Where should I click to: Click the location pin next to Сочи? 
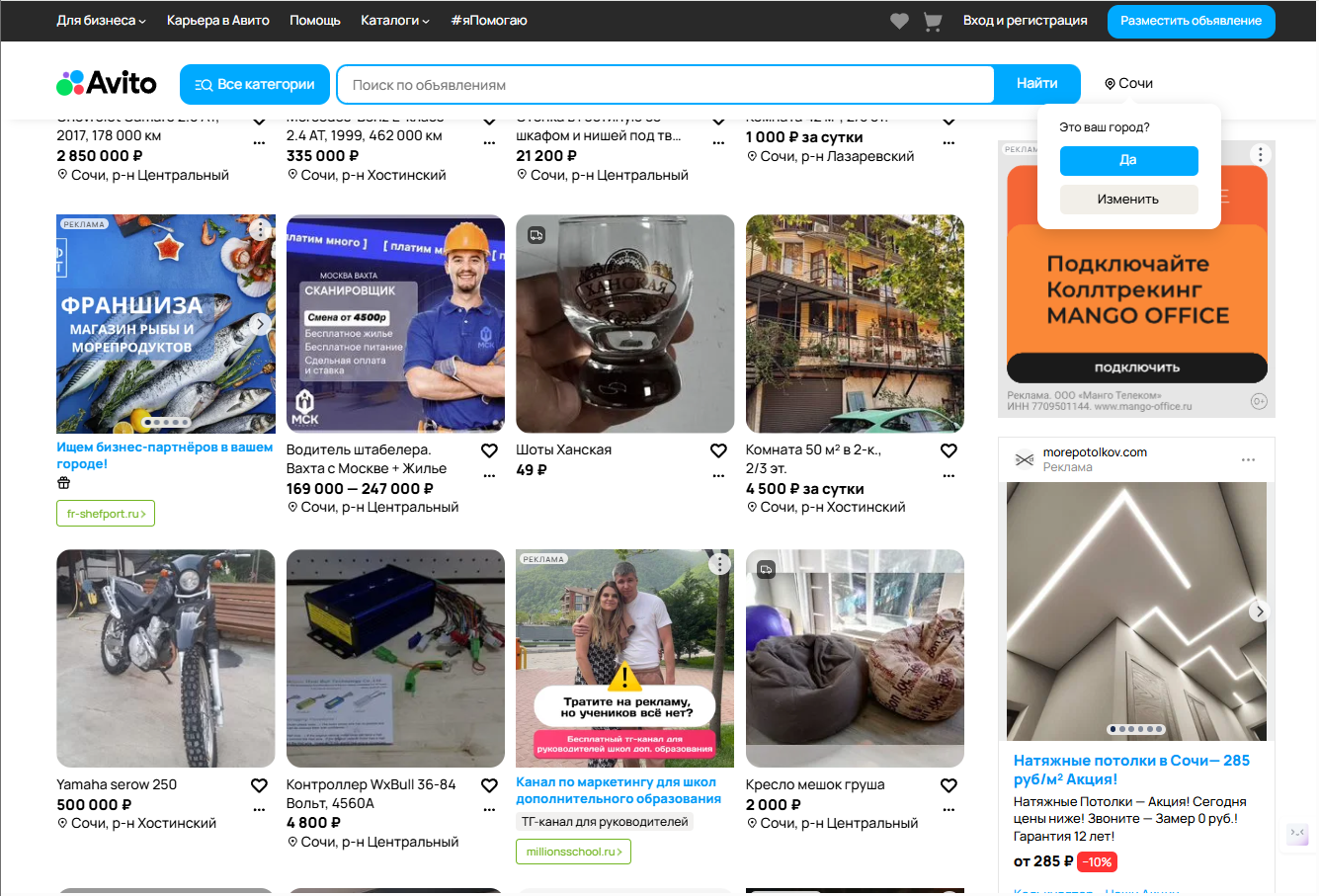(1110, 84)
